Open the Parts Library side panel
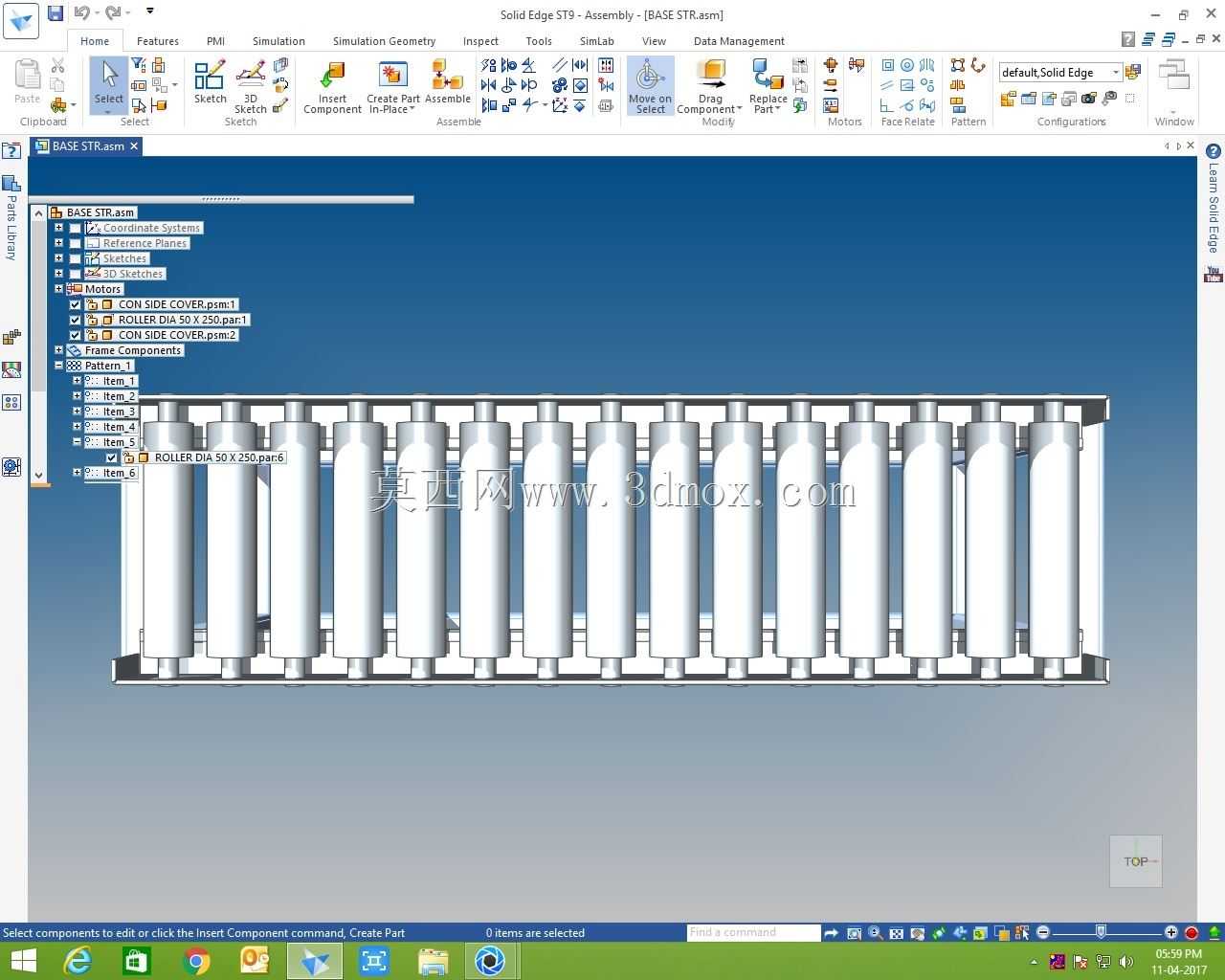The image size is (1225, 980). click(11, 218)
